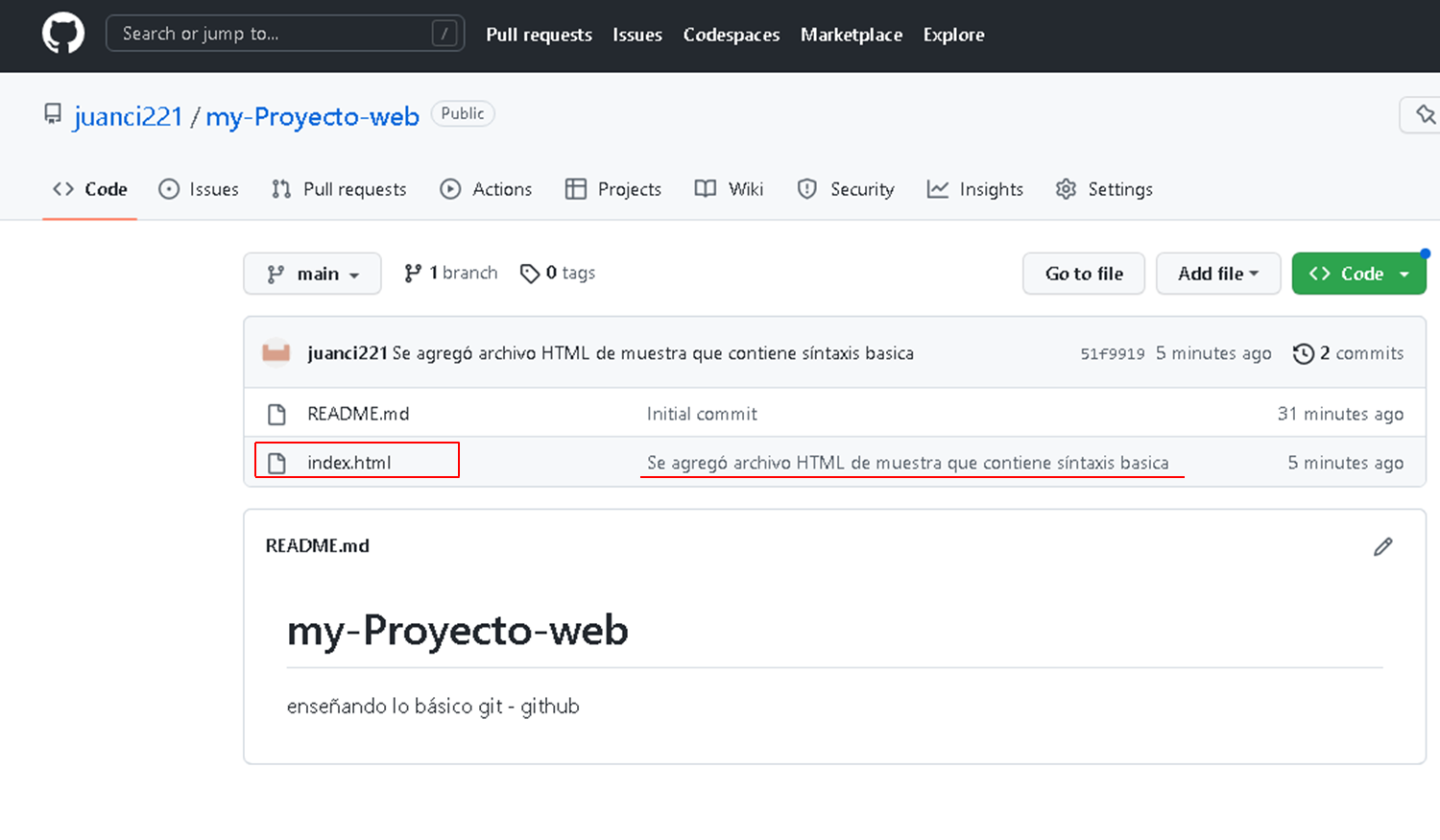Click the juanci221 avatar in commit bar
The width and height of the screenshot is (1440, 840).
[276, 352]
